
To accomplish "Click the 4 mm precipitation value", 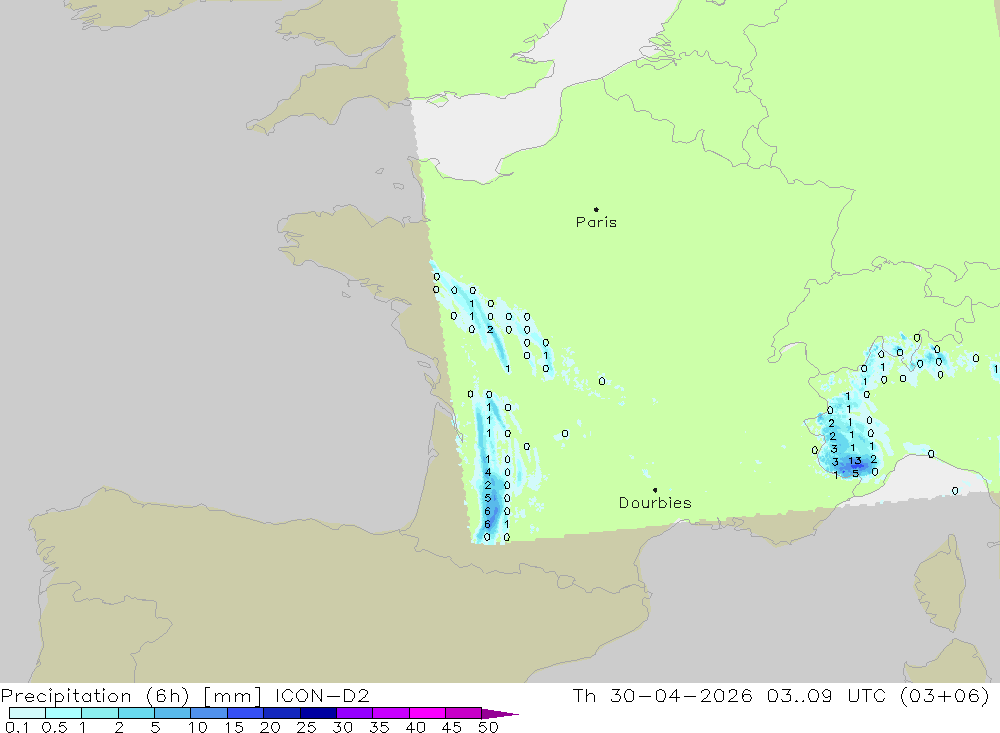I will [x=488, y=472].
